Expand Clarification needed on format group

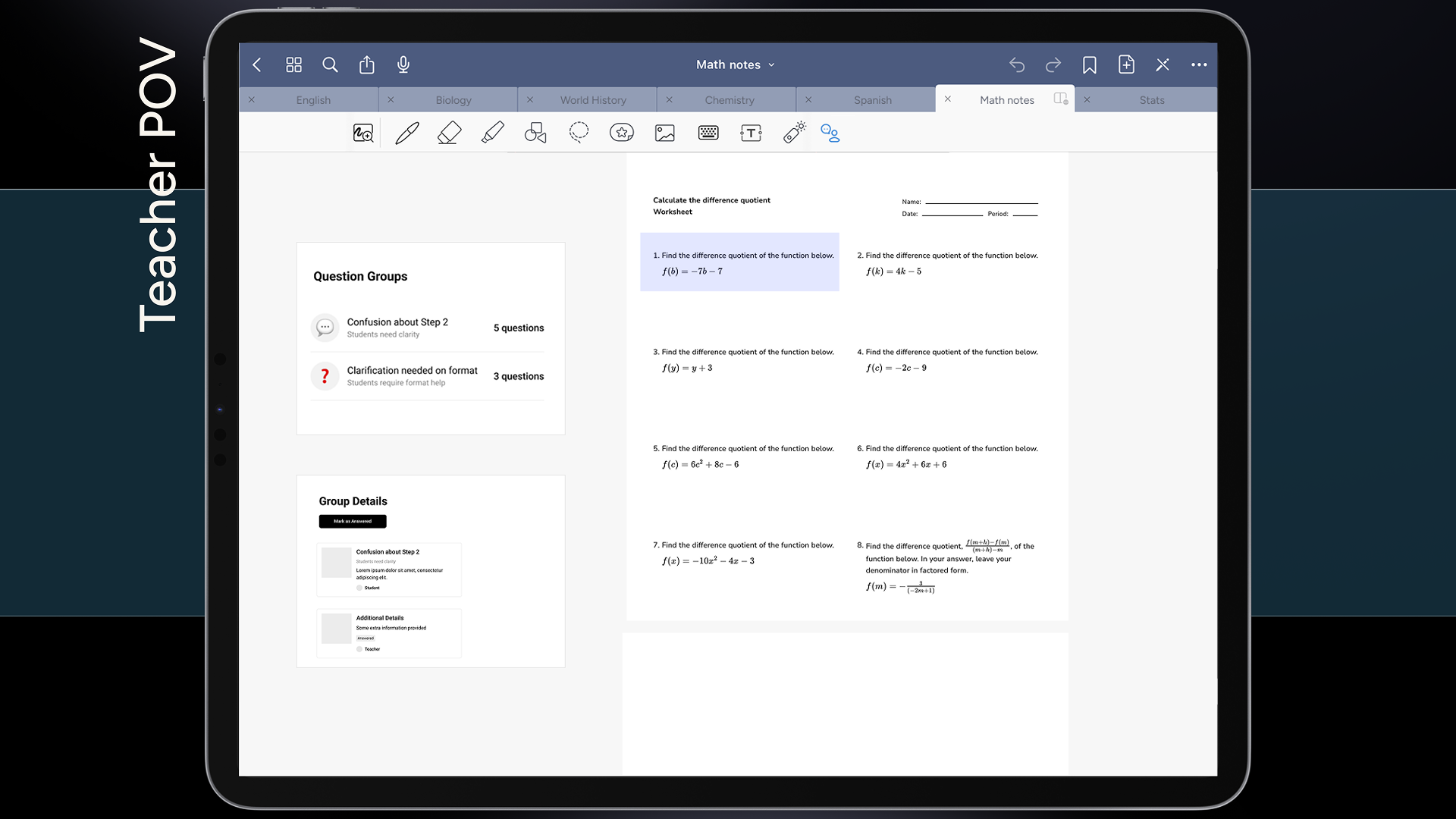tap(427, 376)
